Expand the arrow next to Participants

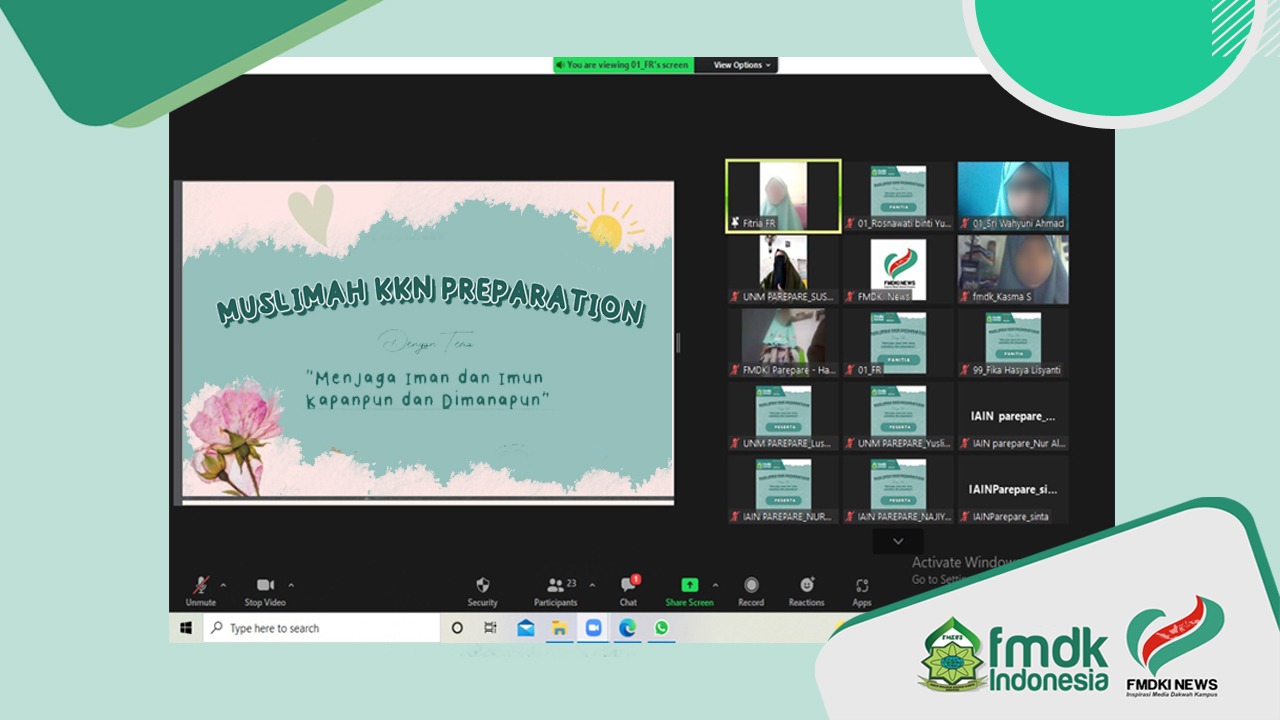pos(592,585)
